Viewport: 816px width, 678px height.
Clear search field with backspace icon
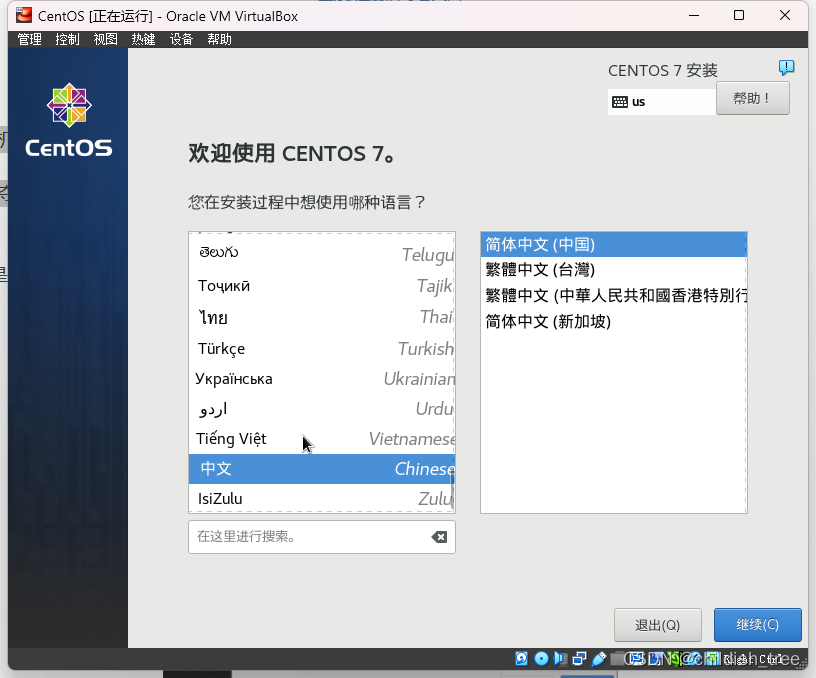click(x=439, y=537)
